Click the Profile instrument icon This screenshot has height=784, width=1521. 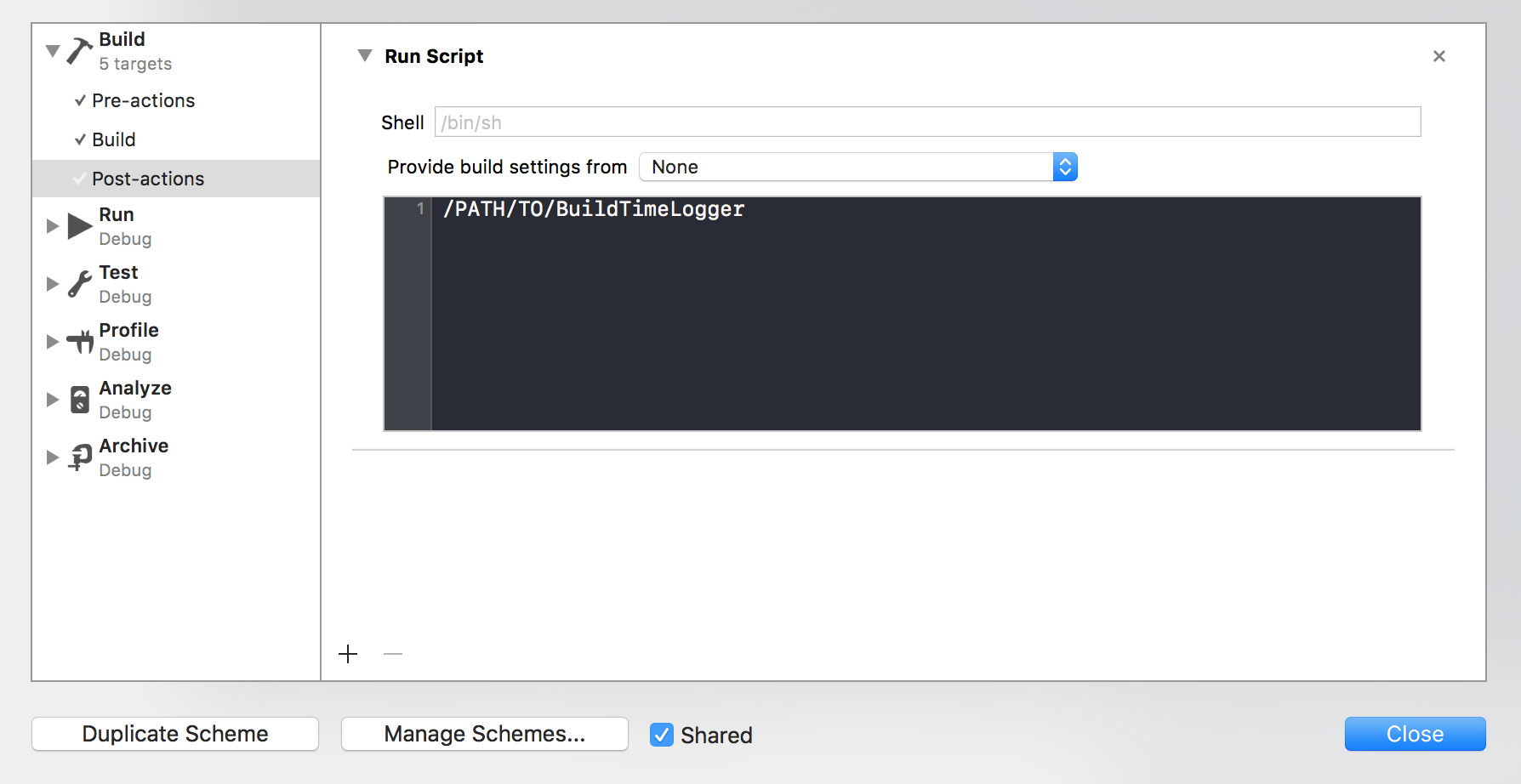80,342
